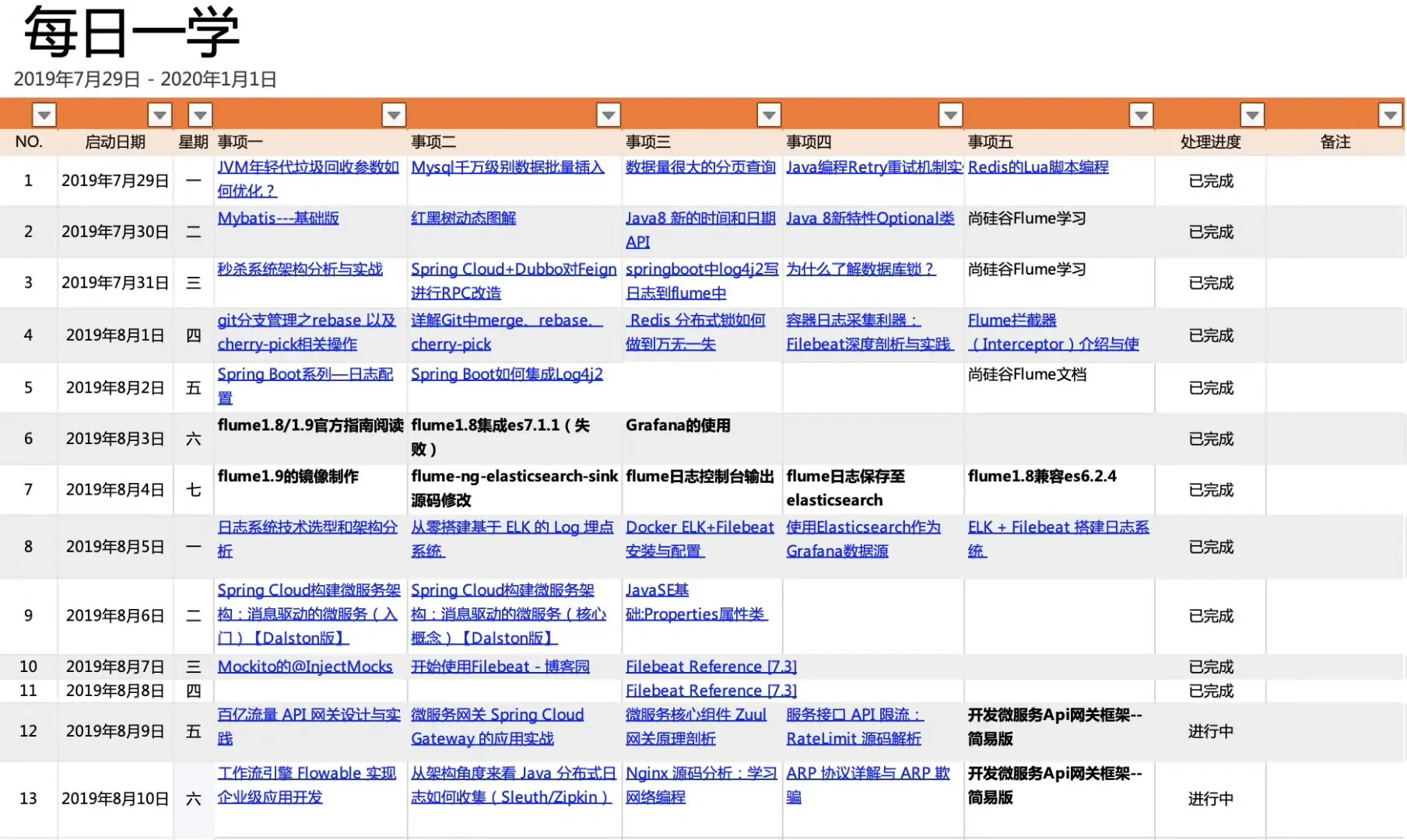Open link Spring Boot系列—日志配置
This screenshot has height=840, width=1407.
(x=305, y=386)
